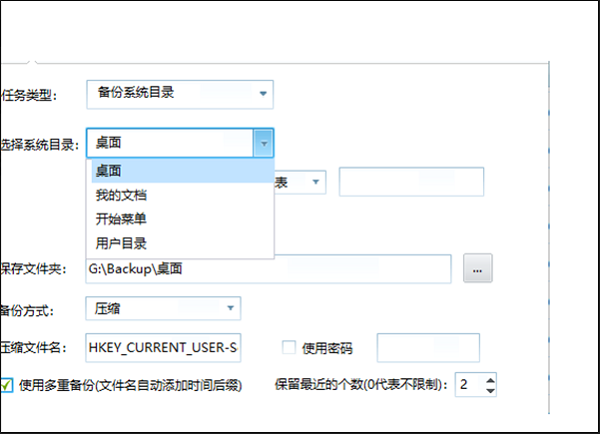The height and width of the screenshot is (434, 600).
Task: Click the 任务类型 dropdown arrow
Action: pyautogui.click(x=262, y=94)
